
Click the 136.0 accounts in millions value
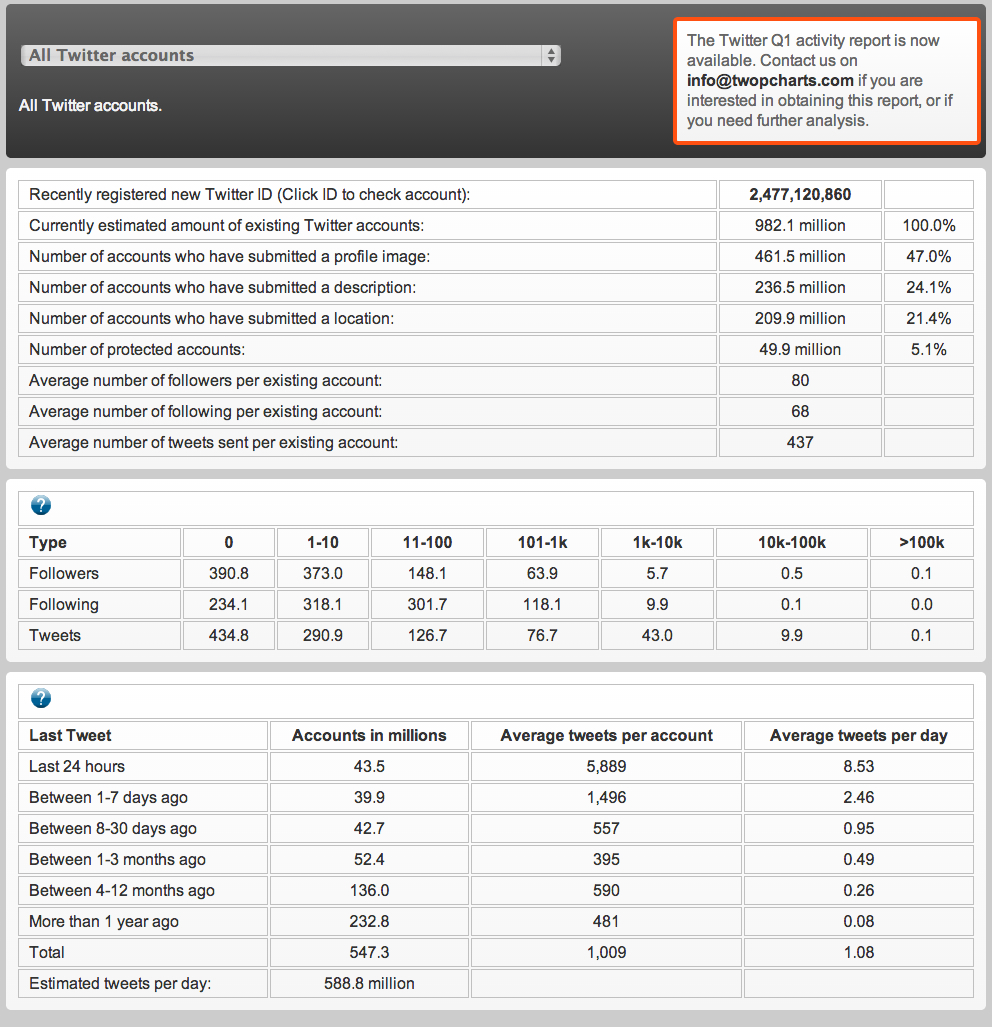[x=369, y=891]
